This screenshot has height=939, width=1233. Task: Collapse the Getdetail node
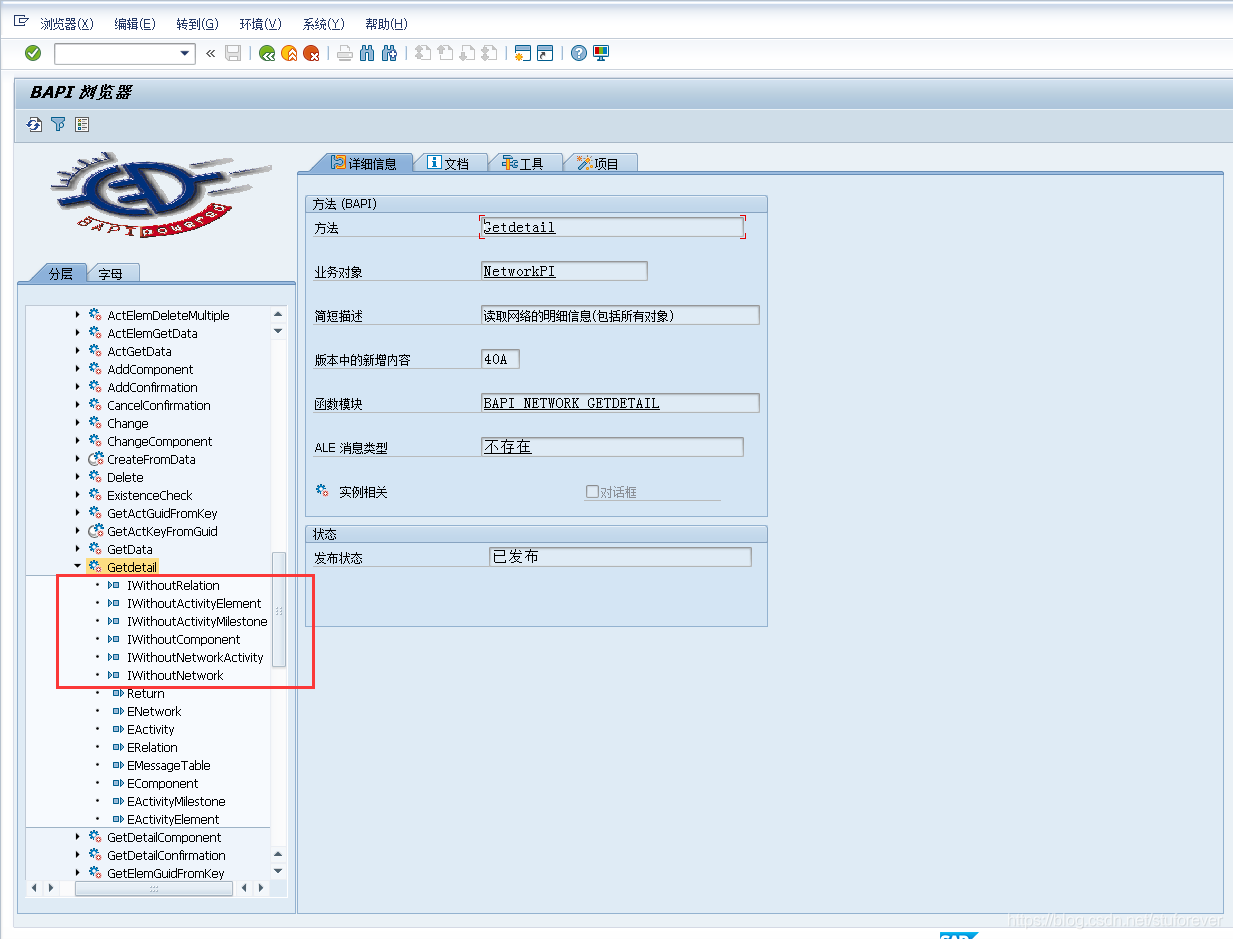tap(79, 567)
